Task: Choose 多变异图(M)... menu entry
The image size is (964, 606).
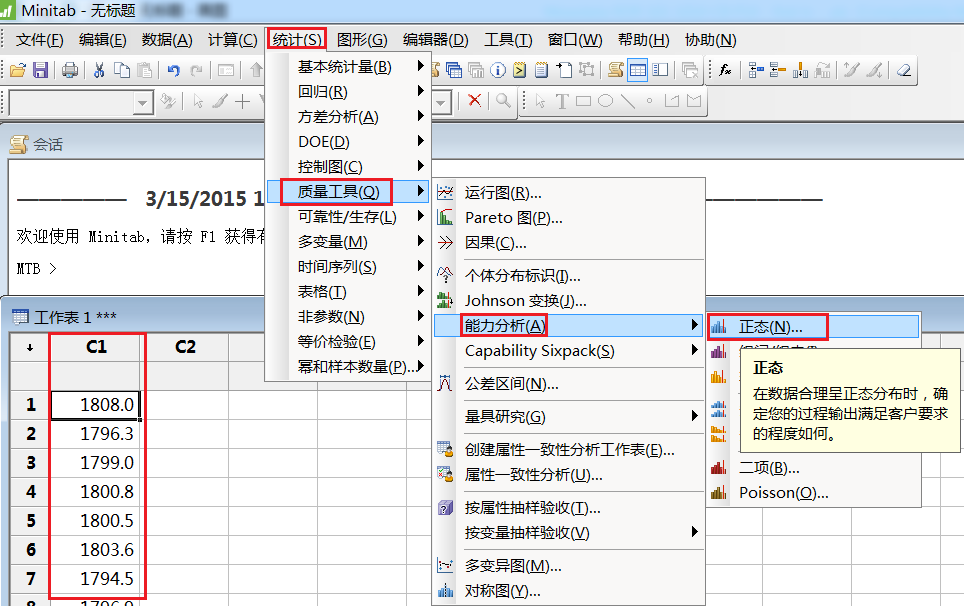Action: [569, 565]
